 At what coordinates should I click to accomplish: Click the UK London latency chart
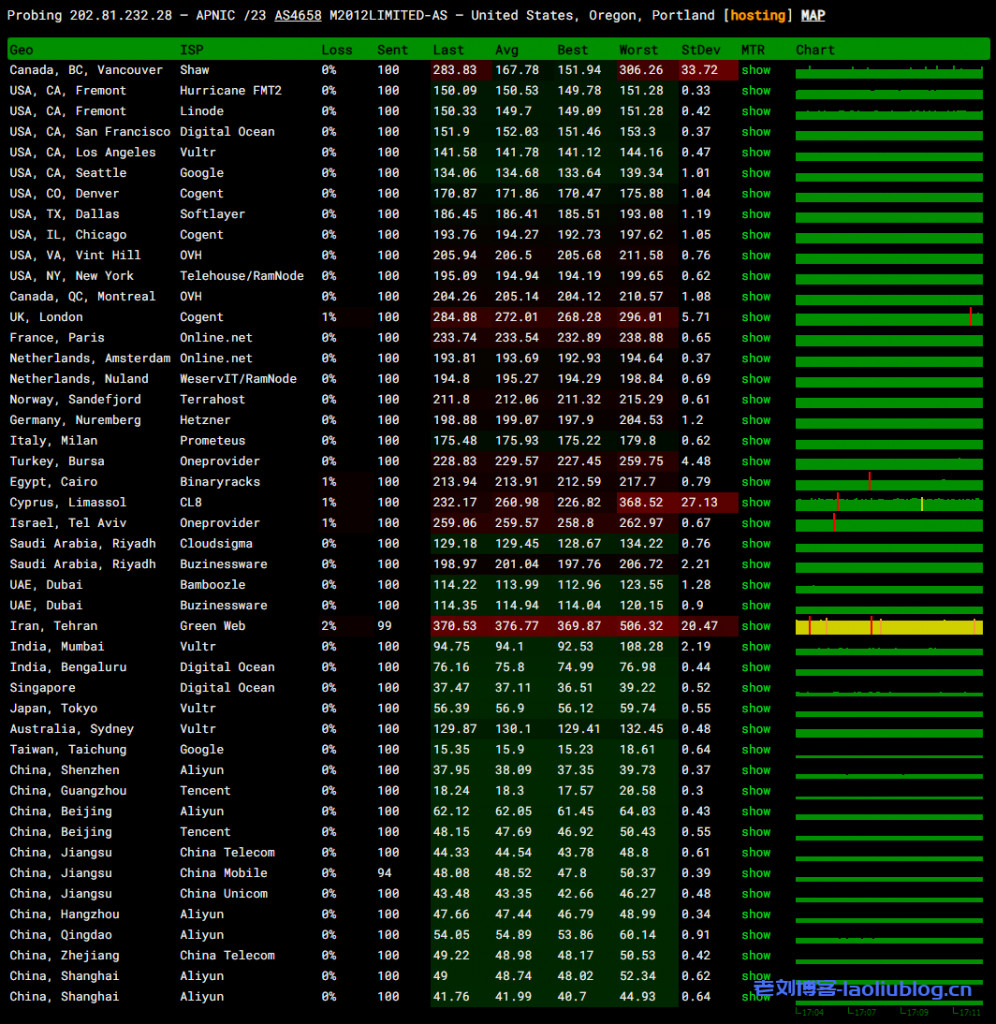889,318
